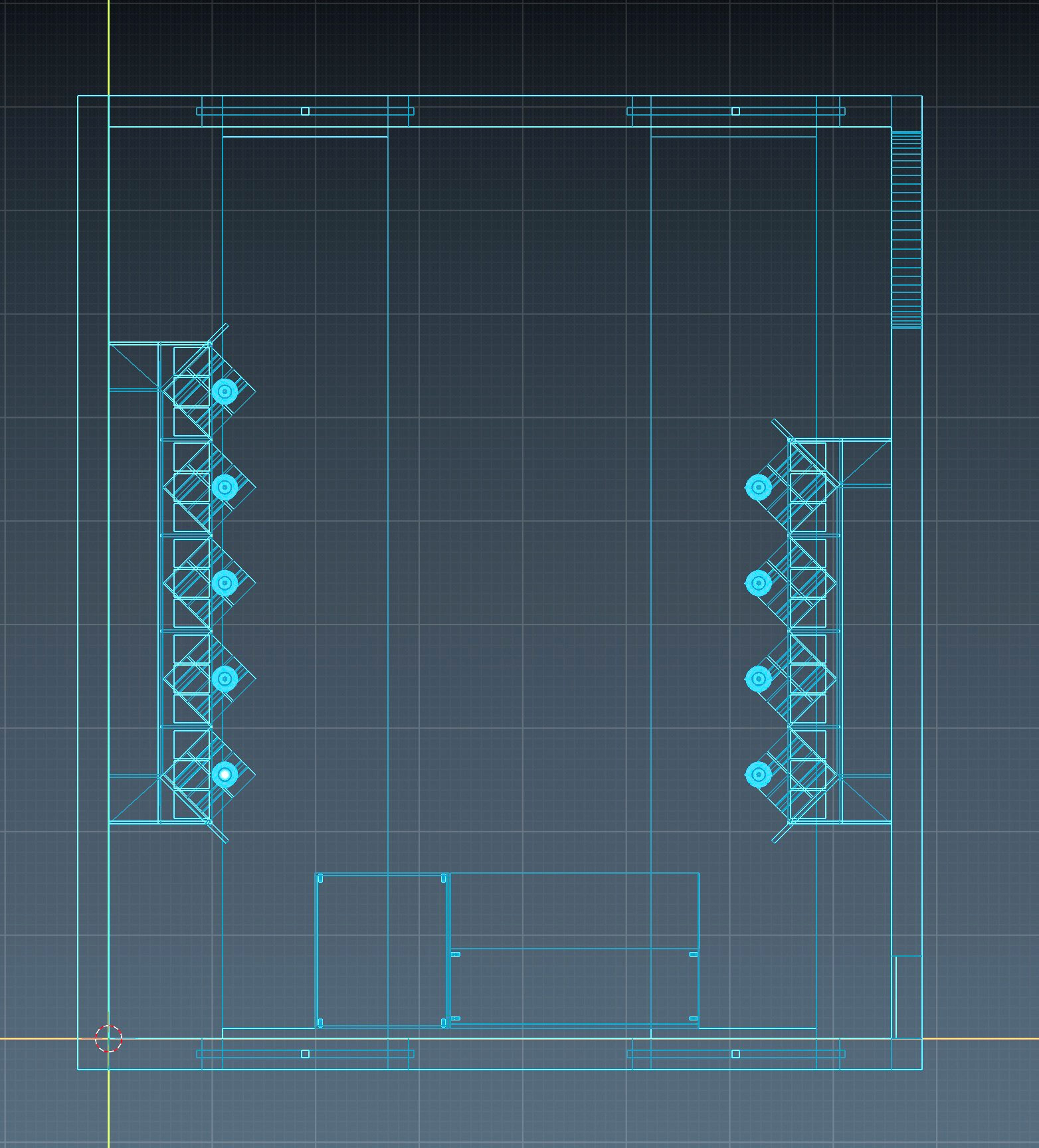Image resolution: width=1039 pixels, height=1148 pixels.
Task: Click small square handle on bottom-right window
Action: click(735, 1054)
